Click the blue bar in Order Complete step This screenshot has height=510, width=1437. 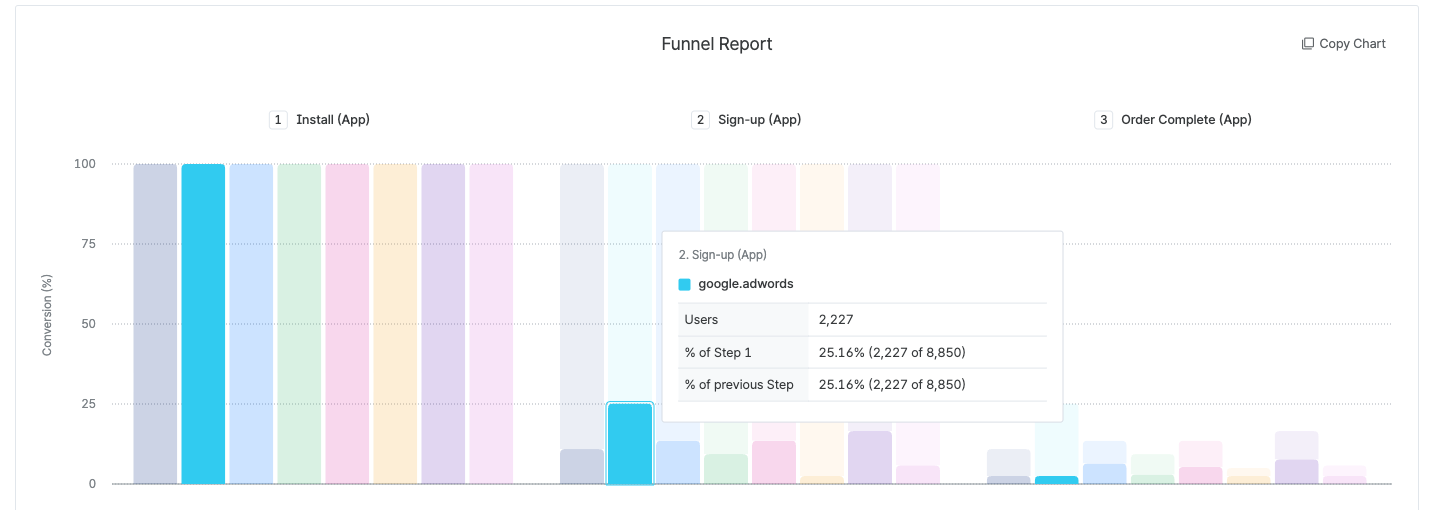pos(1104,474)
